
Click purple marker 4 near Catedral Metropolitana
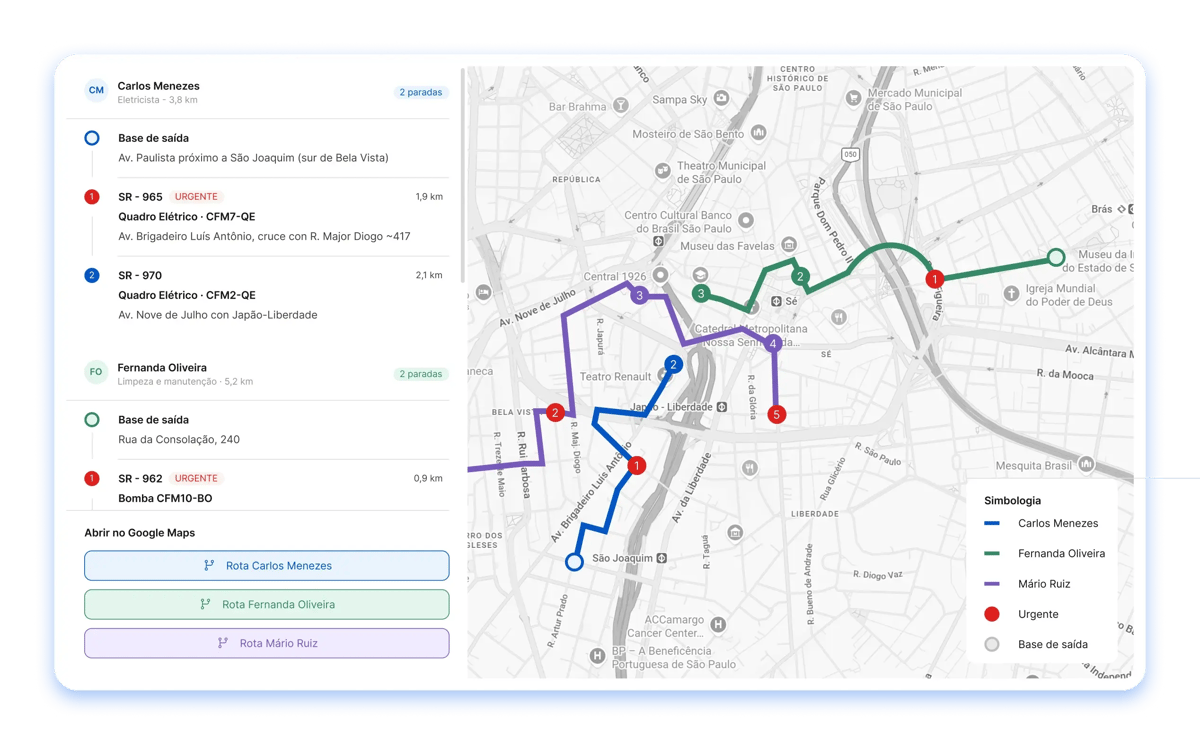(773, 344)
